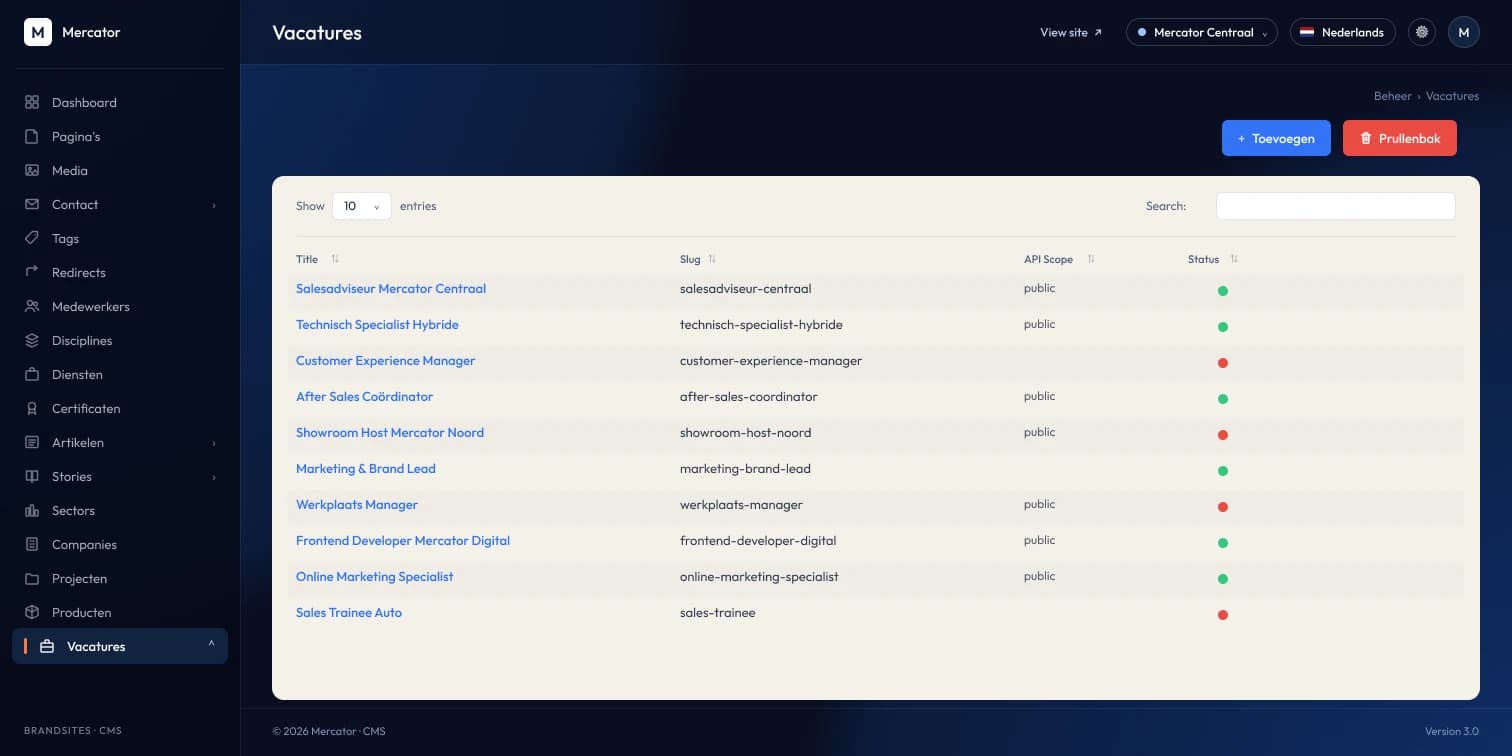Go to Beheer in the breadcrumb
The image size is (1512, 756).
[1392, 96]
